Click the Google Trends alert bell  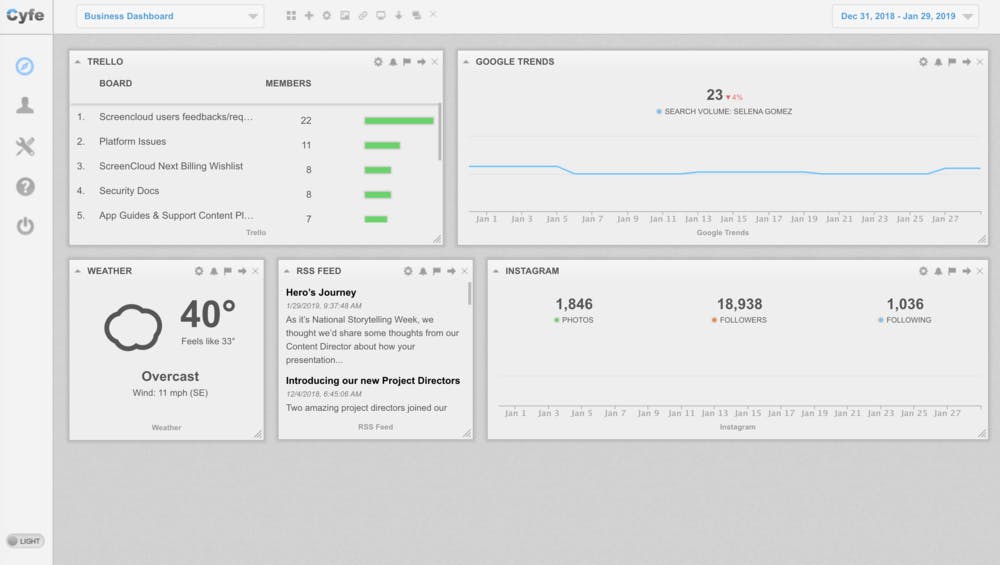pos(938,62)
